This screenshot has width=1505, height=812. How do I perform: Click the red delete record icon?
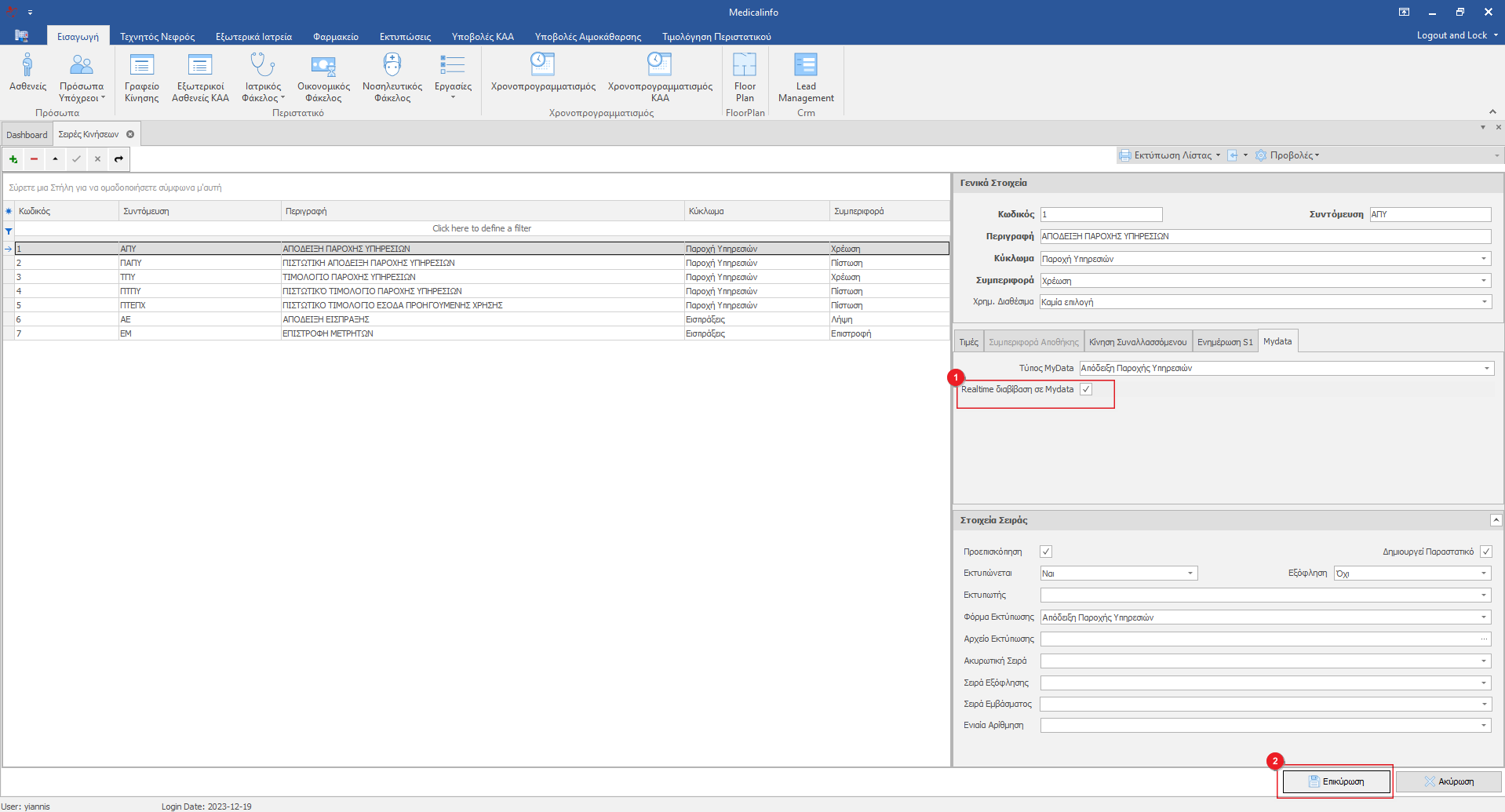tap(34, 159)
